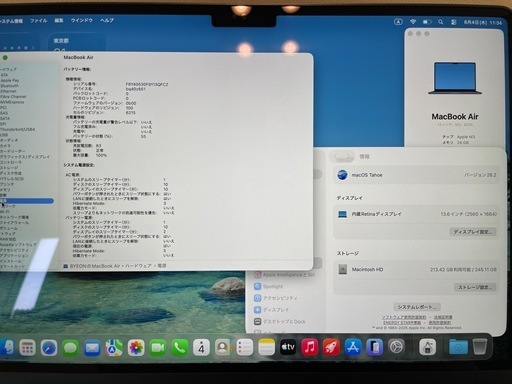The image size is (512, 384).
Task: Open the ENERGY STAR link
Action: pyautogui.click(x=402, y=323)
